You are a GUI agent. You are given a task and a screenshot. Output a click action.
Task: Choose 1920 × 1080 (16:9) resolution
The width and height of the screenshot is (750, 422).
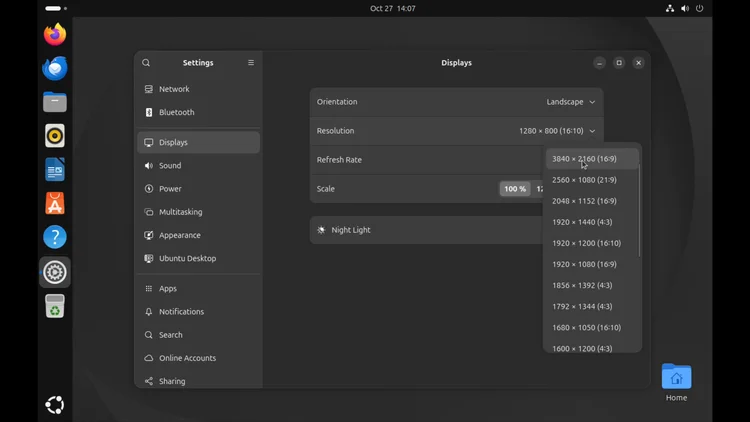coord(592,264)
